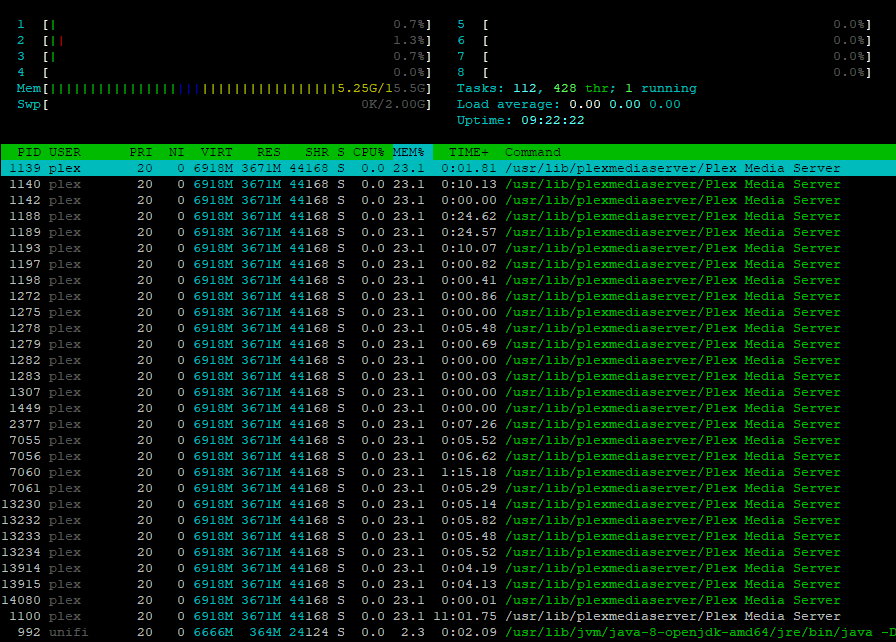This screenshot has height=642, width=896.
Task: Click the CPU 3 usage meter
Action: 224,56
